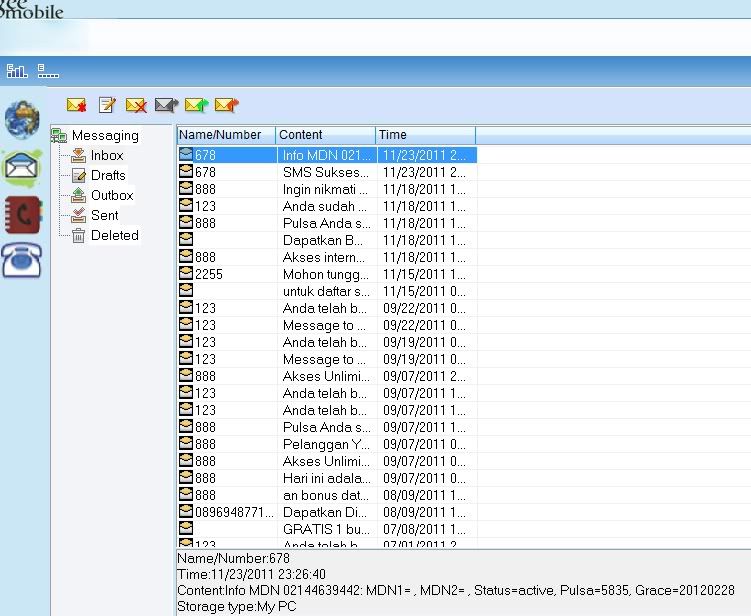Click the envelope icon with green arrow
The width and height of the screenshot is (751, 616).
click(x=196, y=105)
